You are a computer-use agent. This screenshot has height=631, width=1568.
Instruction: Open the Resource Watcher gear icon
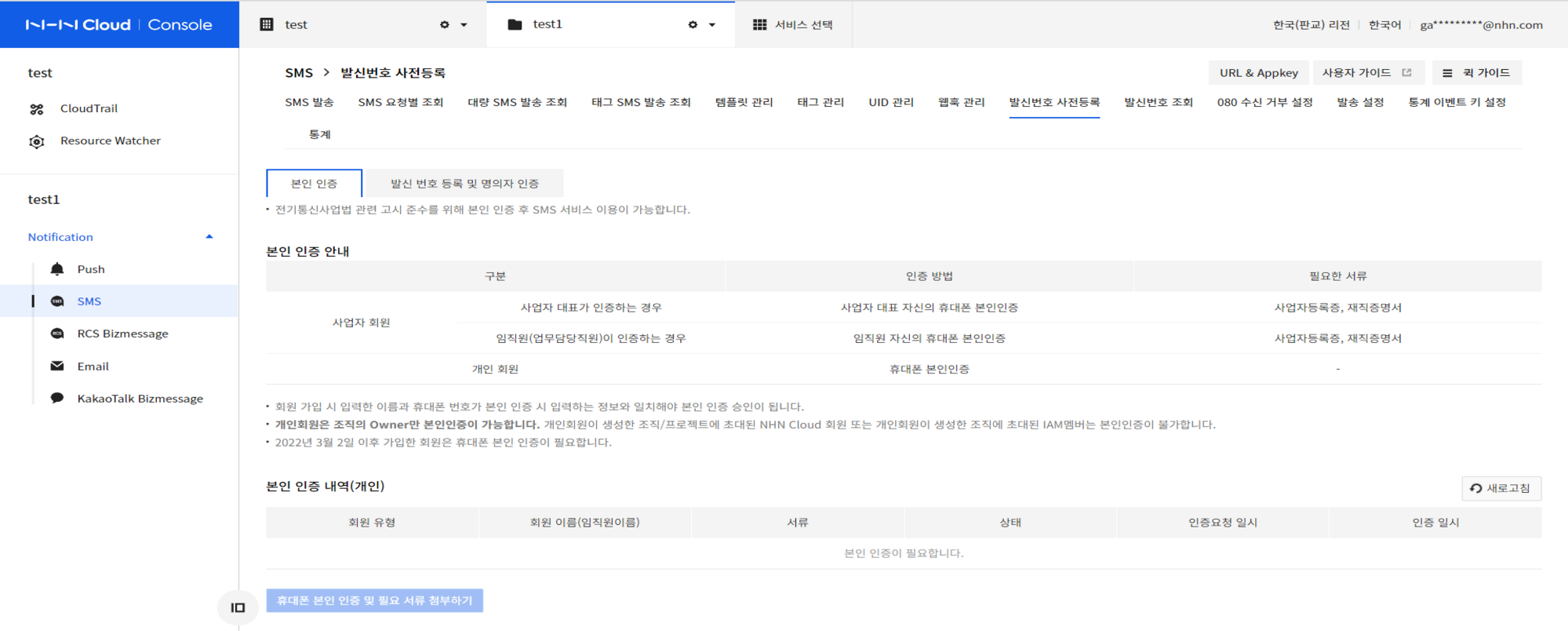37,141
